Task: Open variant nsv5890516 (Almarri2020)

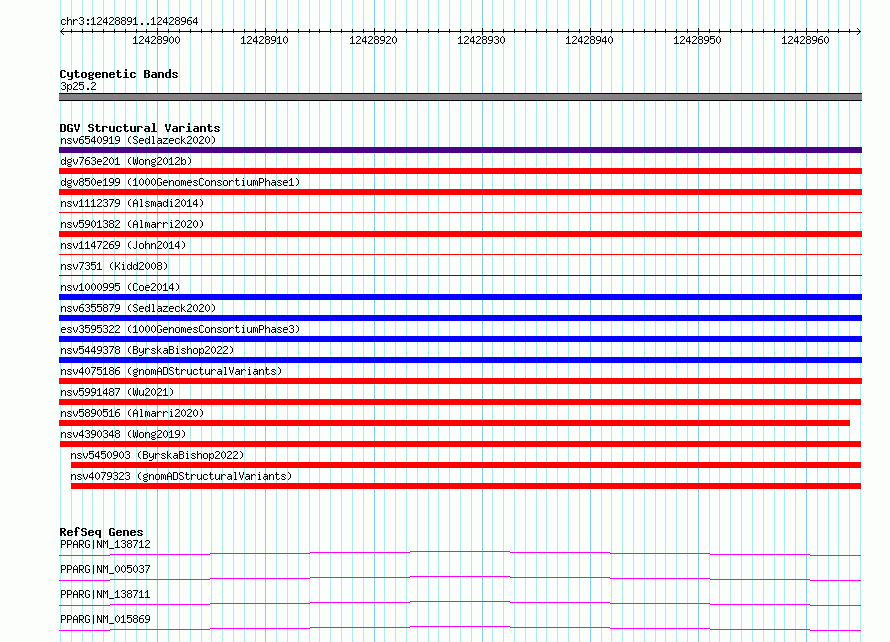Action: (132, 413)
